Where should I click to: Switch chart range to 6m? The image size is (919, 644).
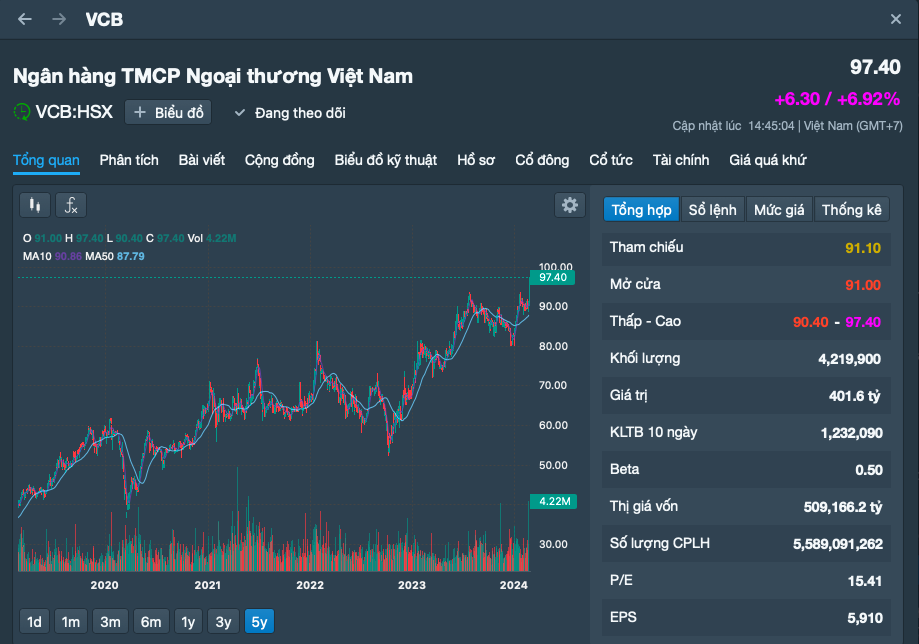pos(151,622)
